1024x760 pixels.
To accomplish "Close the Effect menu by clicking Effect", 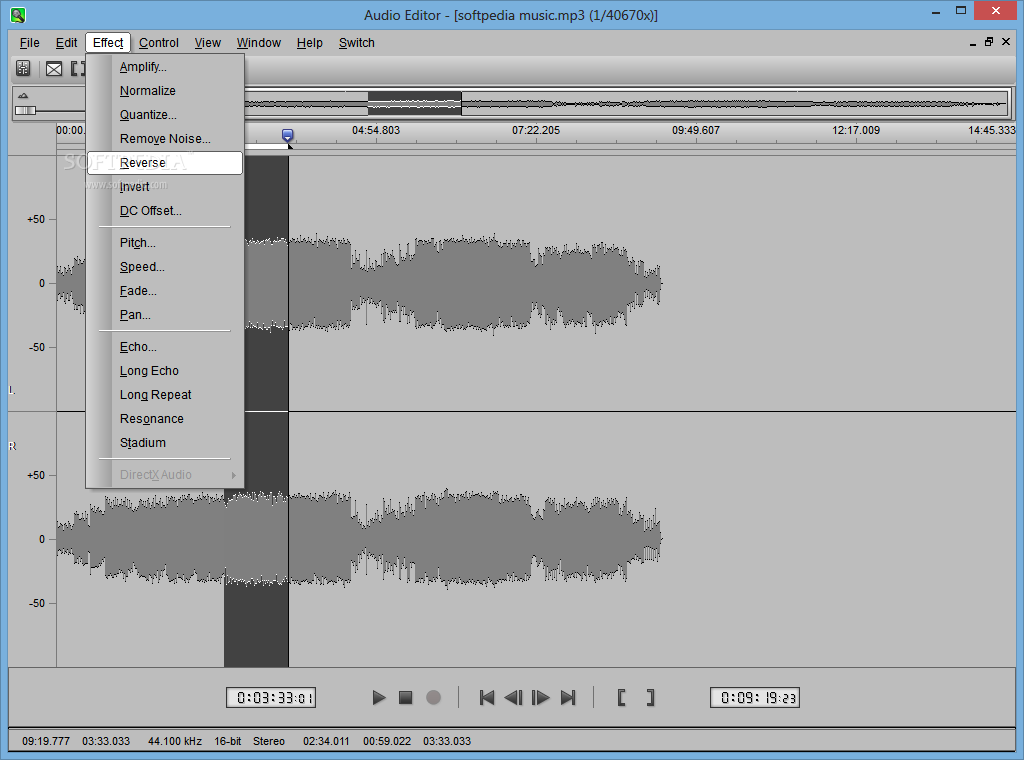I will coord(108,42).
